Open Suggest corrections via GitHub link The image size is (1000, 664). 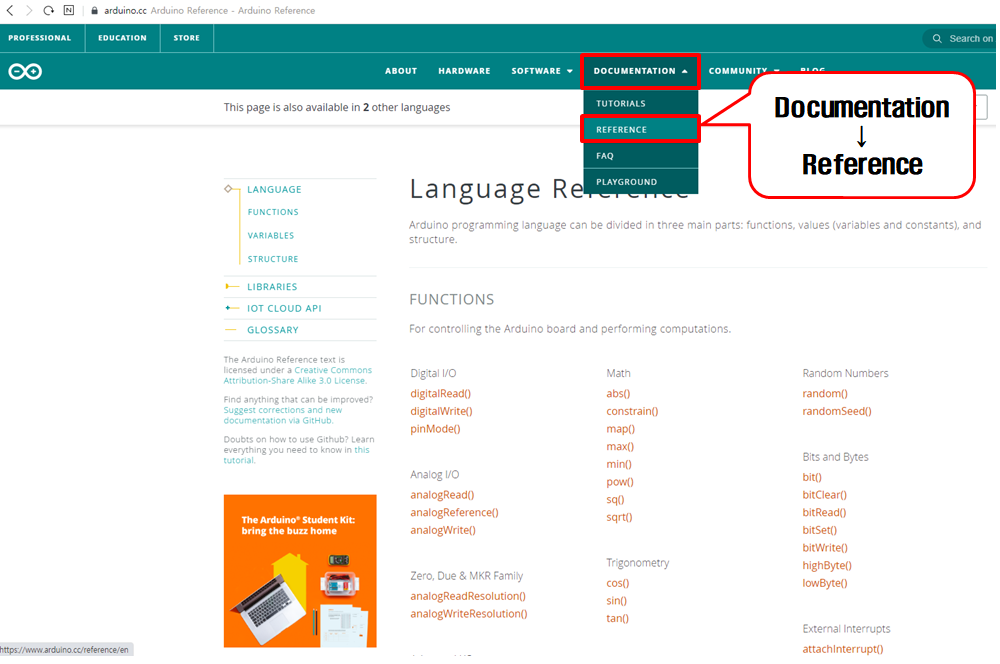tap(283, 415)
